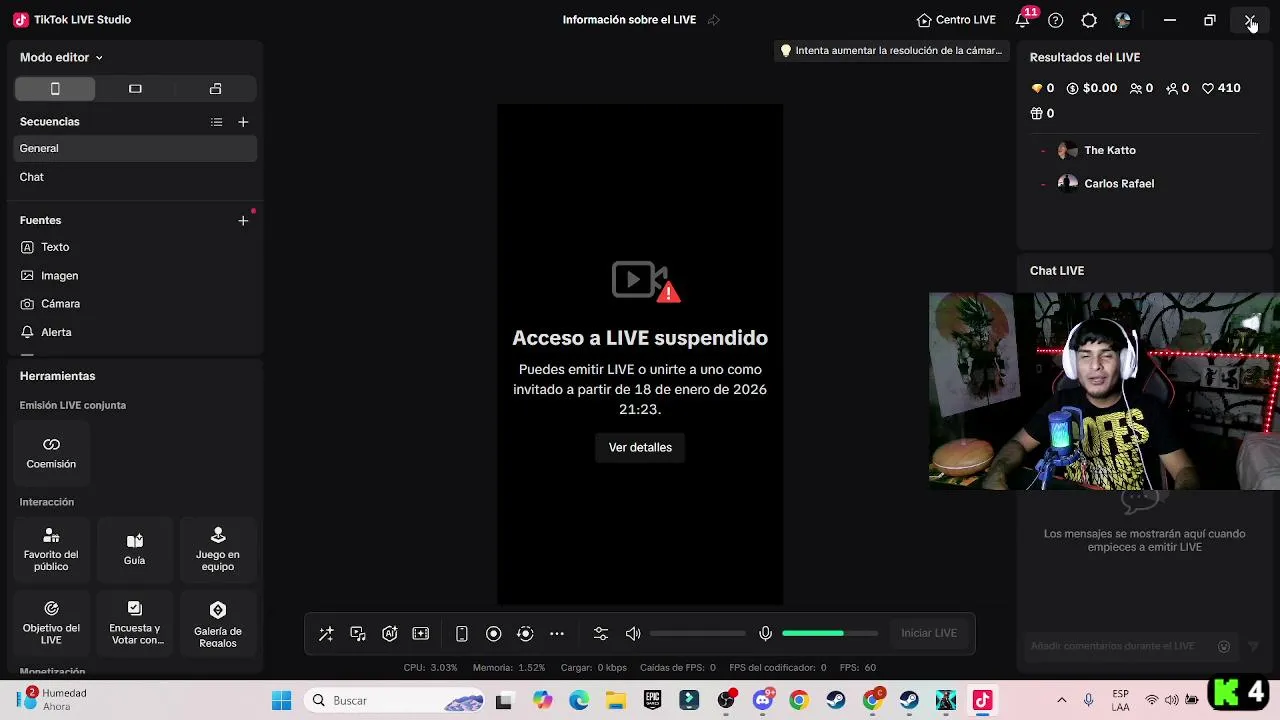Open Centro LIVE
The width and height of the screenshot is (1280, 720).
[x=957, y=20]
